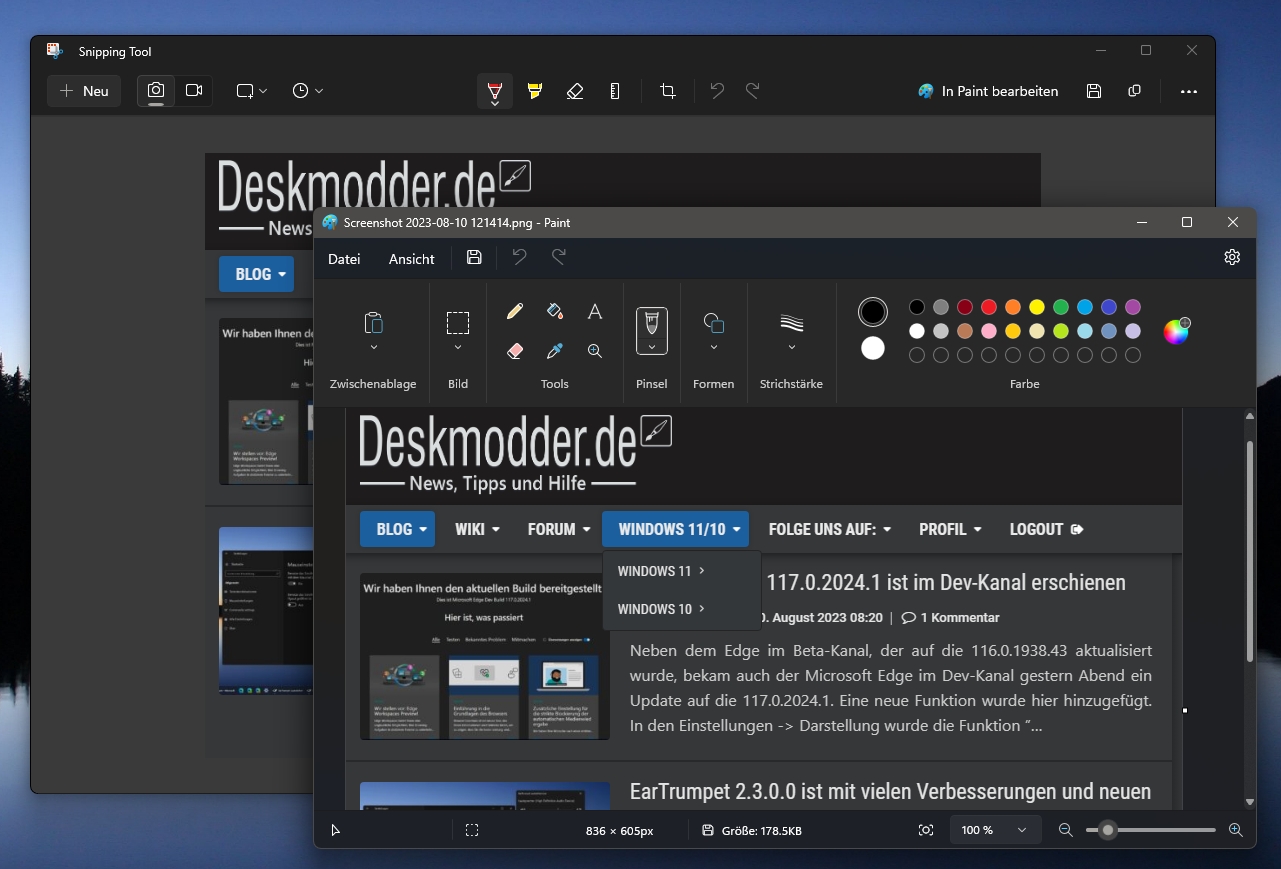The width and height of the screenshot is (1281, 869).
Task: Select the highlighter in Snipping Tool
Action: click(535, 91)
